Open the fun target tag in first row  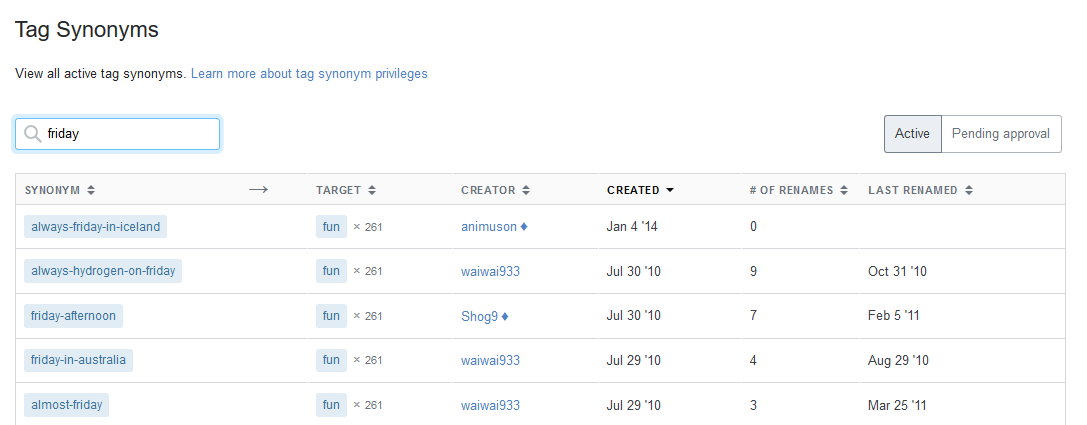pos(331,227)
